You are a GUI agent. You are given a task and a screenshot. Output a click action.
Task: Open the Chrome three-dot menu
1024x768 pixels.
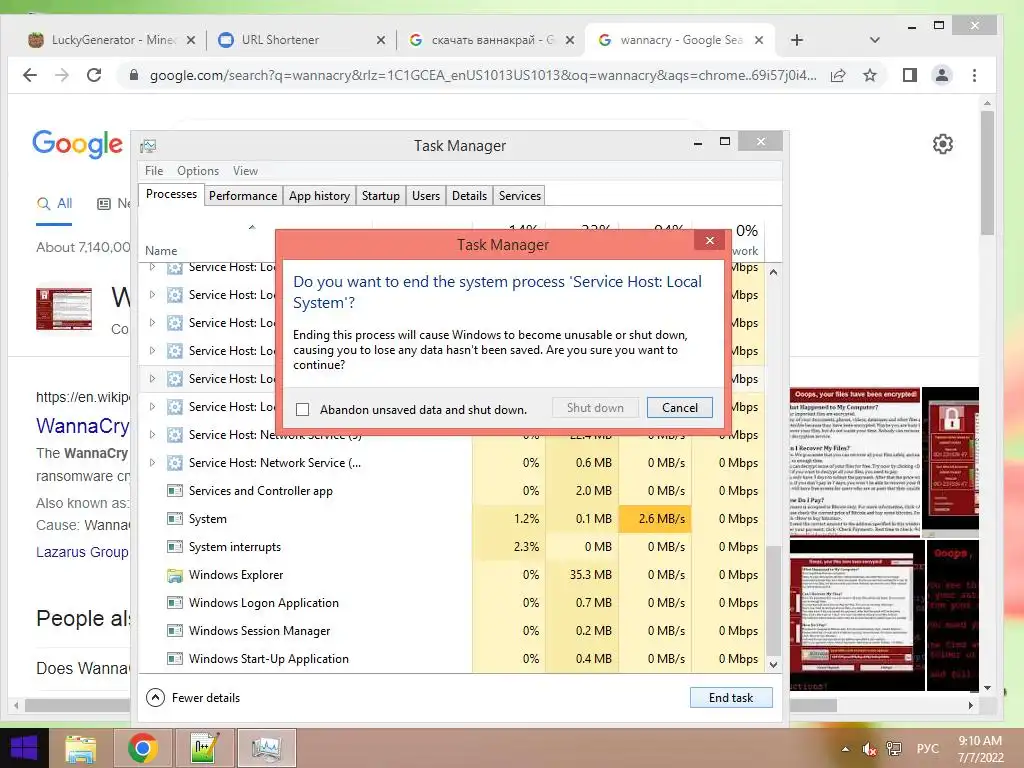tap(974, 75)
